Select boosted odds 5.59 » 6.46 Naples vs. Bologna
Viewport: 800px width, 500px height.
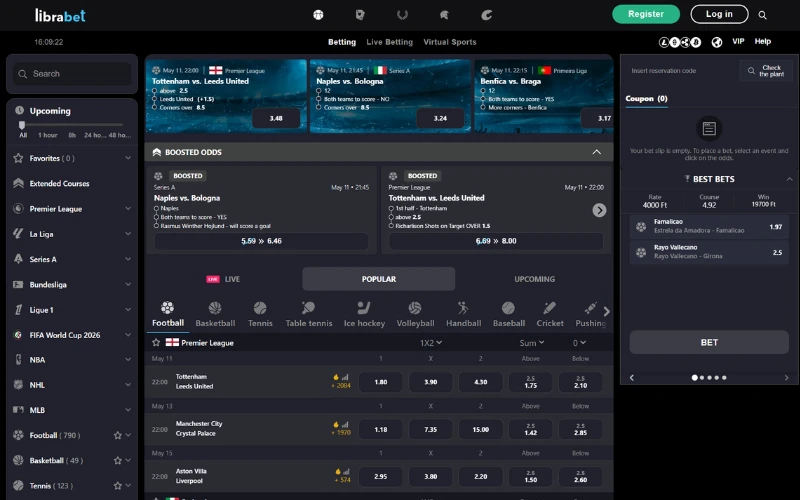pyautogui.click(x=261, y=241)
